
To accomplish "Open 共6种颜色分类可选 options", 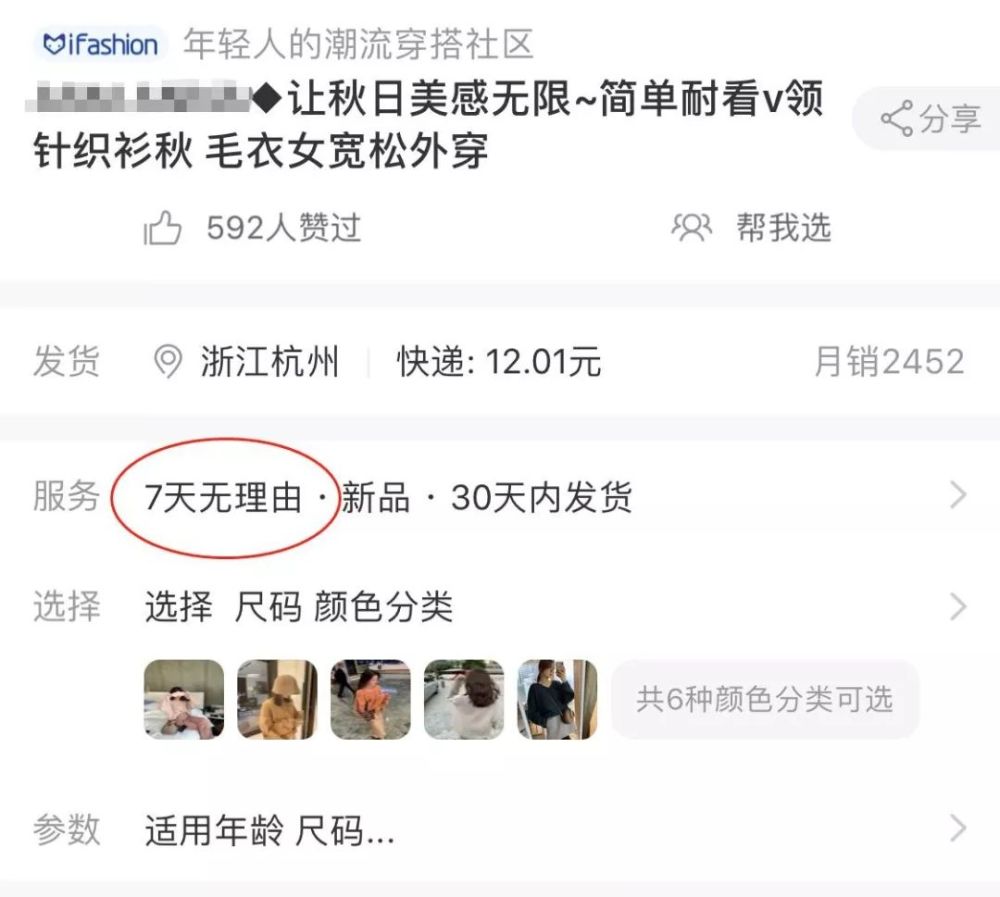I will [x=765, y=699].
